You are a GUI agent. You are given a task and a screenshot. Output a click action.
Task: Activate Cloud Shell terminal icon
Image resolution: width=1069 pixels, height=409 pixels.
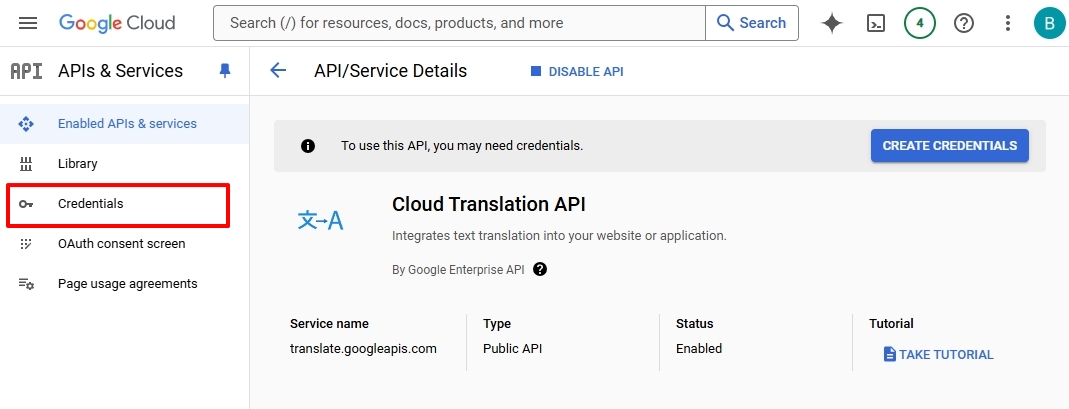pos(875,23)
